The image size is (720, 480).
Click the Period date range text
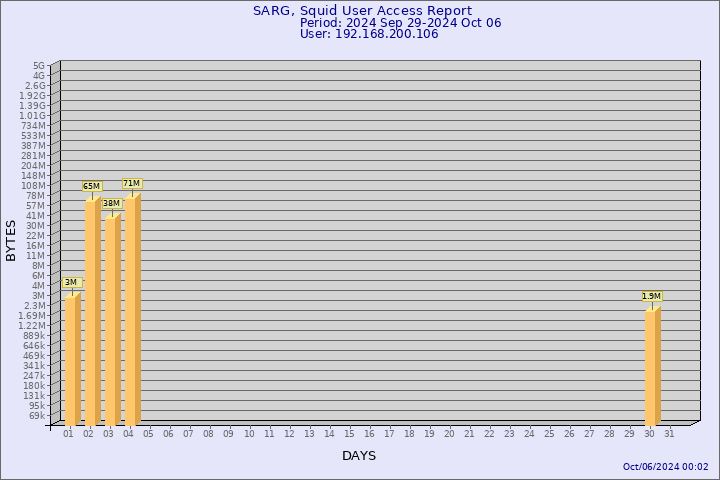(400, 22)
